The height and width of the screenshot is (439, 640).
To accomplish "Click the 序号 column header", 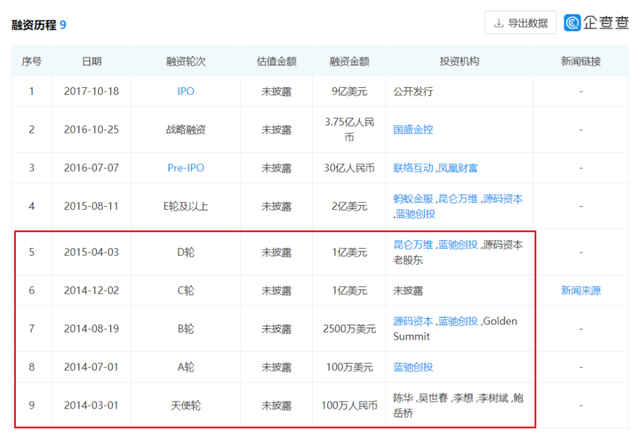I will tap(31, 61).
